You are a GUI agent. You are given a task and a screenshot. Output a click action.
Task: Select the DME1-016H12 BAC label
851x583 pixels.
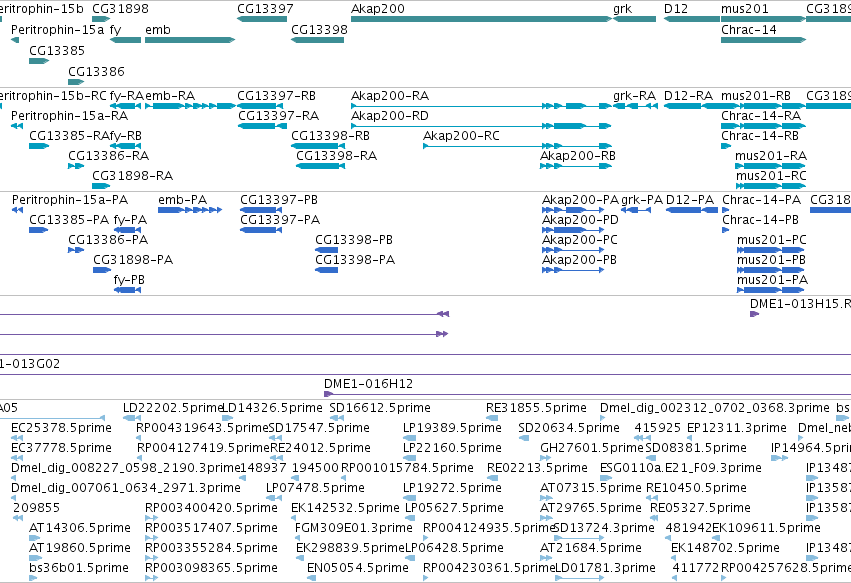coord(369,384)
